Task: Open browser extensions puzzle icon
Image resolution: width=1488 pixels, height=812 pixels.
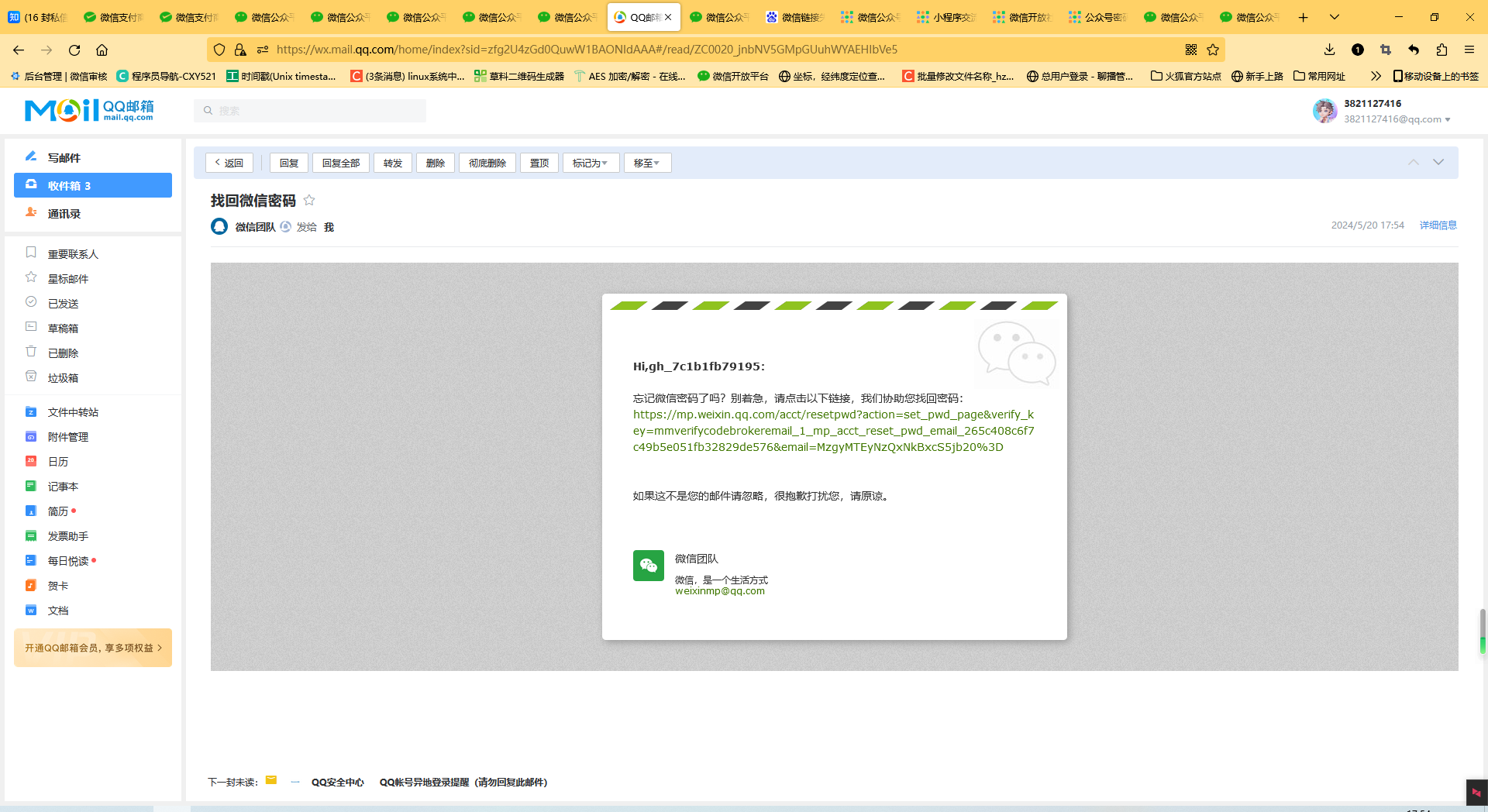Action: 1441,50
